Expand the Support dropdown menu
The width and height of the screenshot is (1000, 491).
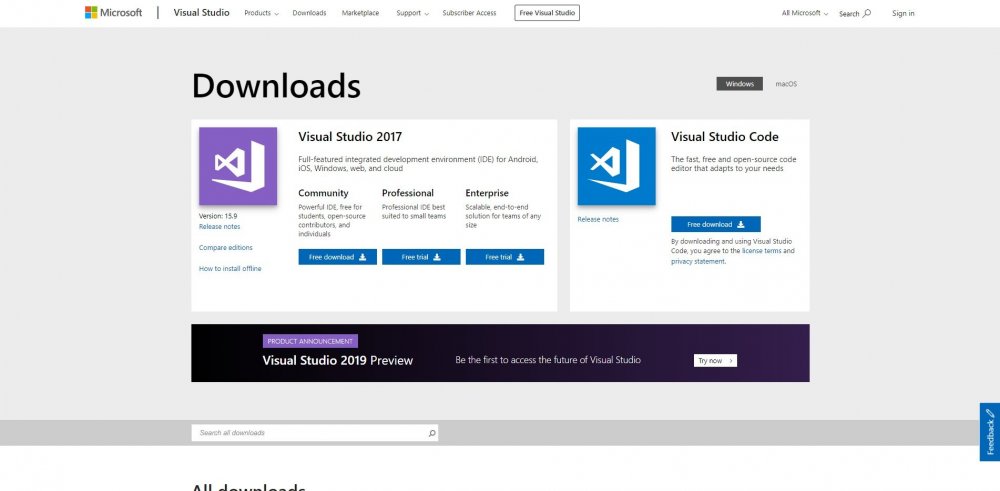(412, 13)
